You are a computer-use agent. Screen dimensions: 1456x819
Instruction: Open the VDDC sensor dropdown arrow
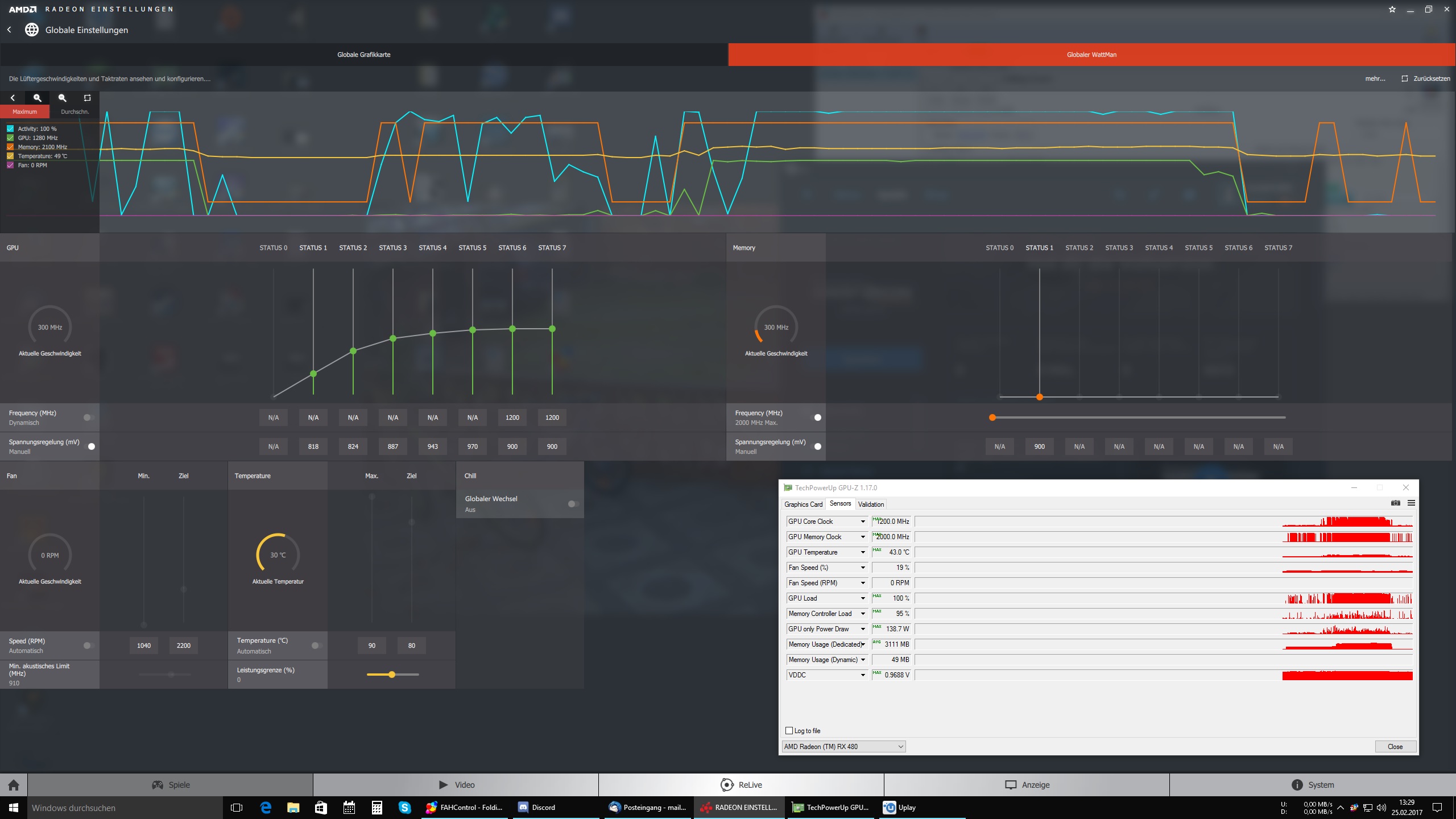coord(862,675)
